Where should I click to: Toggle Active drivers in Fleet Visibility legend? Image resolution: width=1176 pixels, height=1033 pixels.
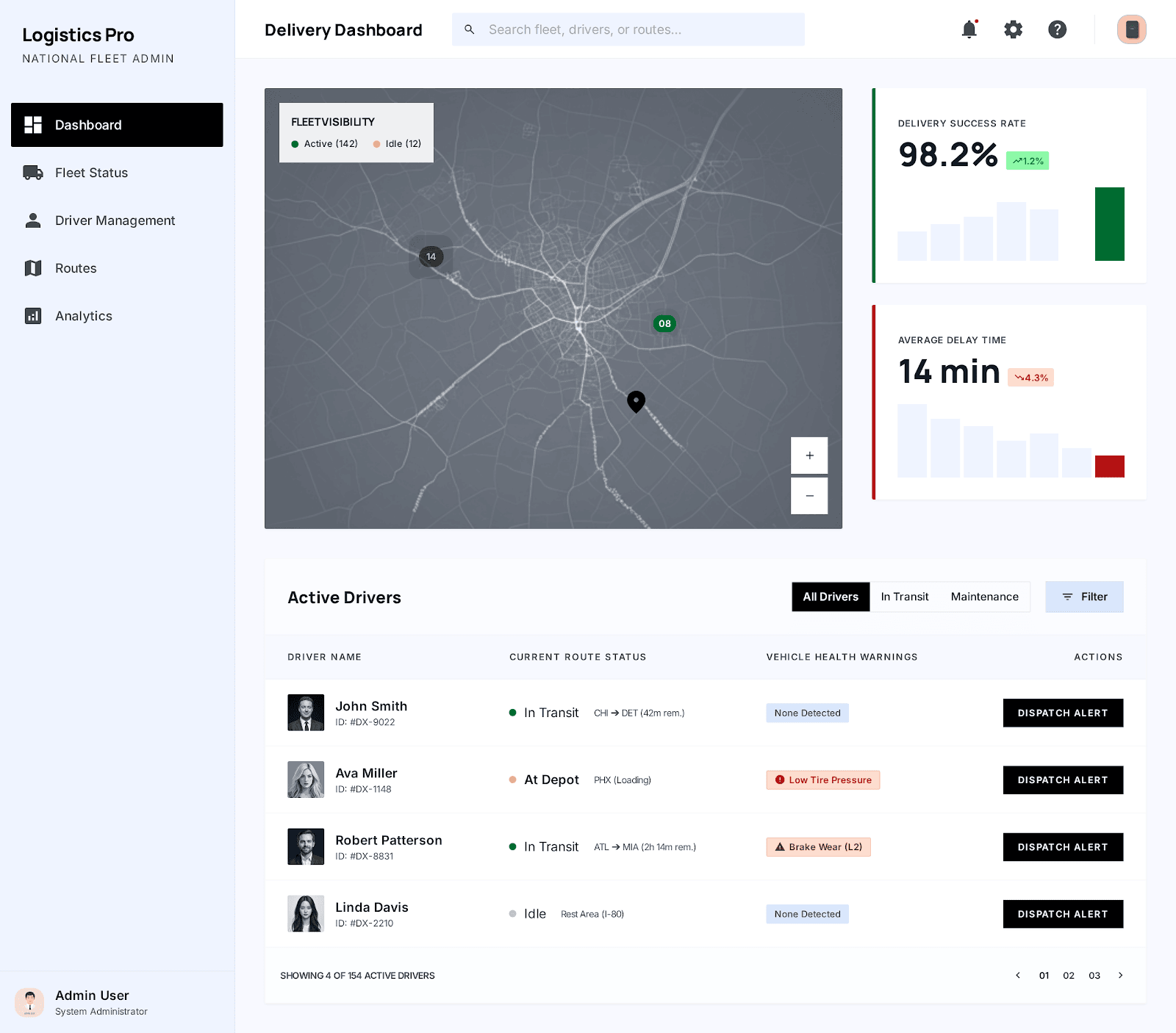tap(323, 143)
